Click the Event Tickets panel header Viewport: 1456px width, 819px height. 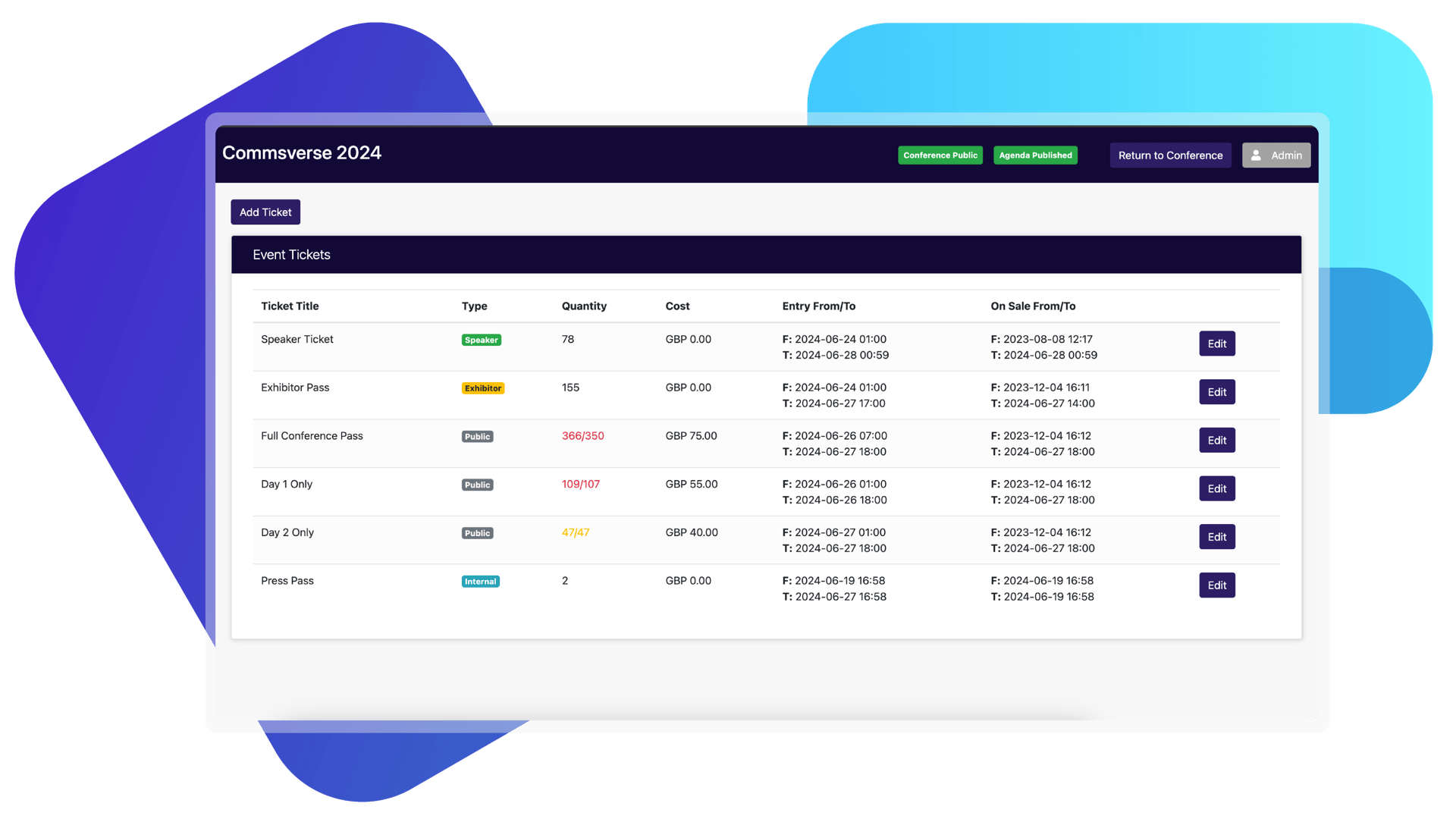[766, 255]
